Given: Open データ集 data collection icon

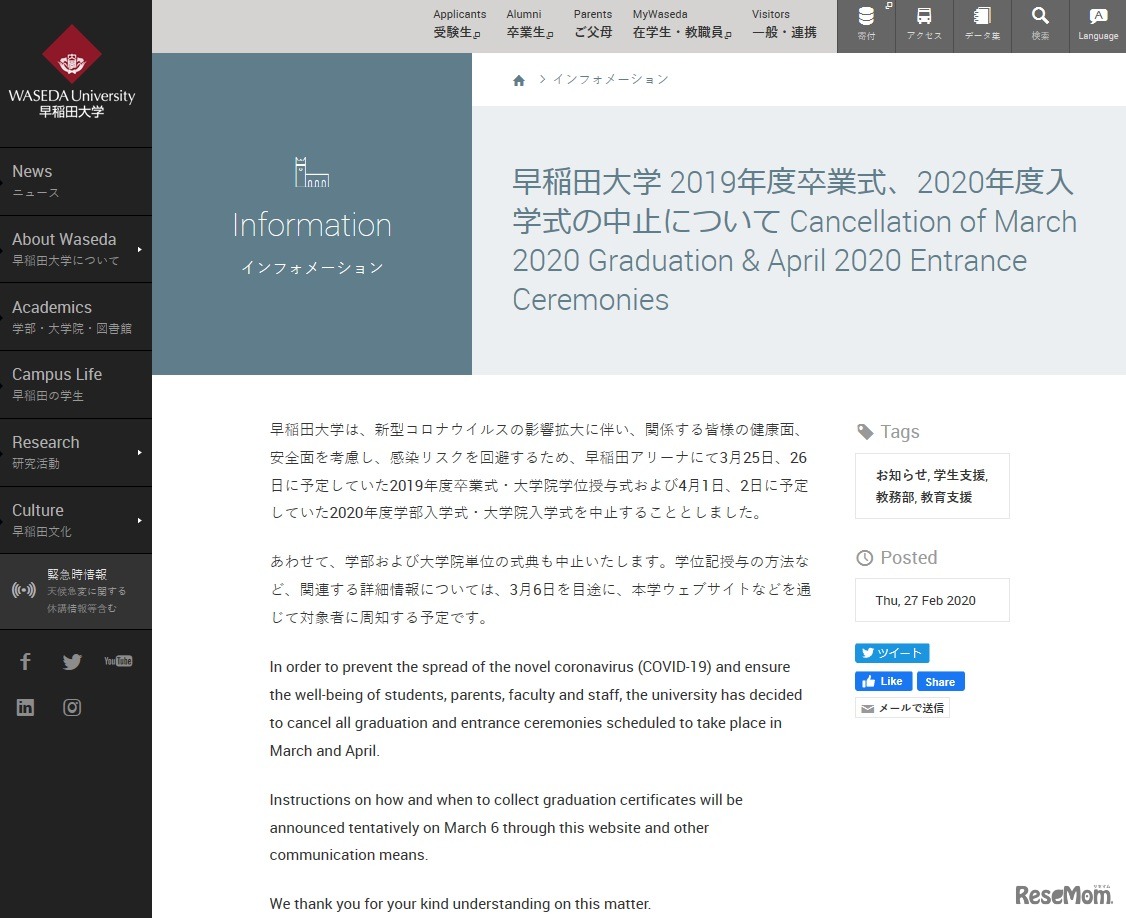Looking at the screenshot, I should tap(981, 25).
